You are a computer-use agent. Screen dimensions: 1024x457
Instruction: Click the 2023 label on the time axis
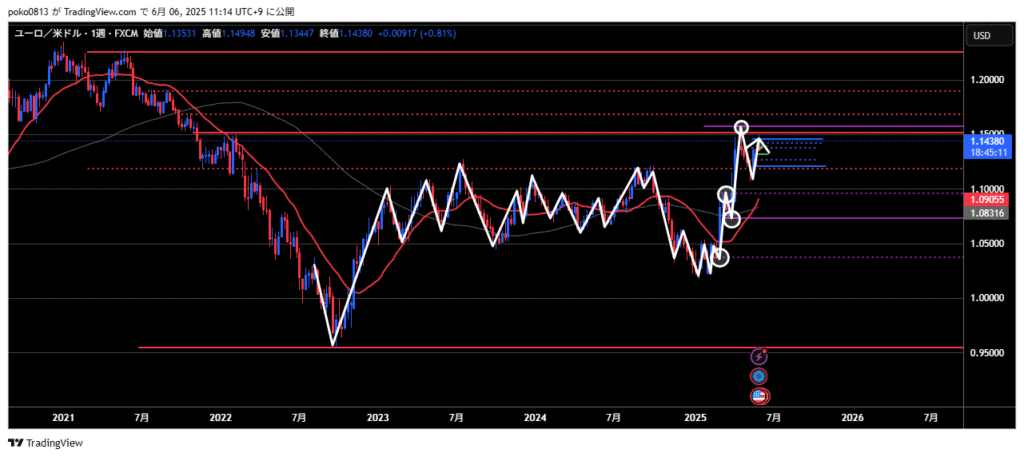(x=378, y=415)
